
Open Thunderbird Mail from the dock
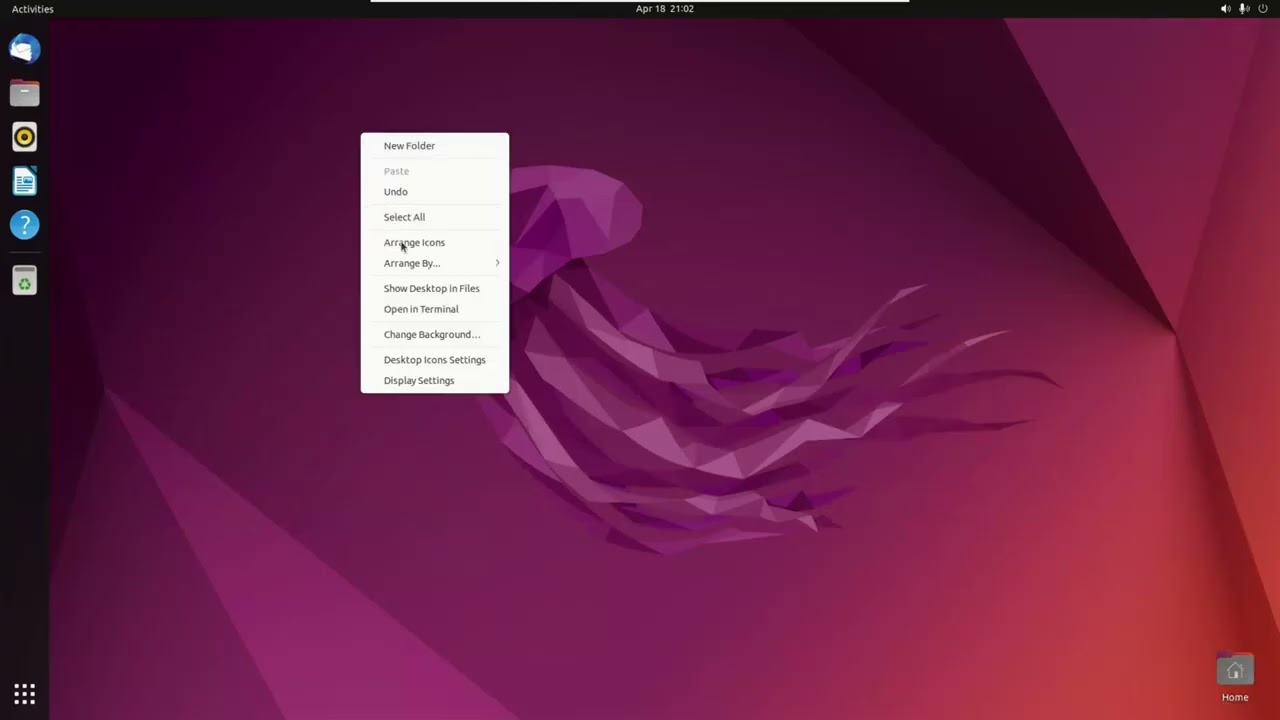coord(24,49)
